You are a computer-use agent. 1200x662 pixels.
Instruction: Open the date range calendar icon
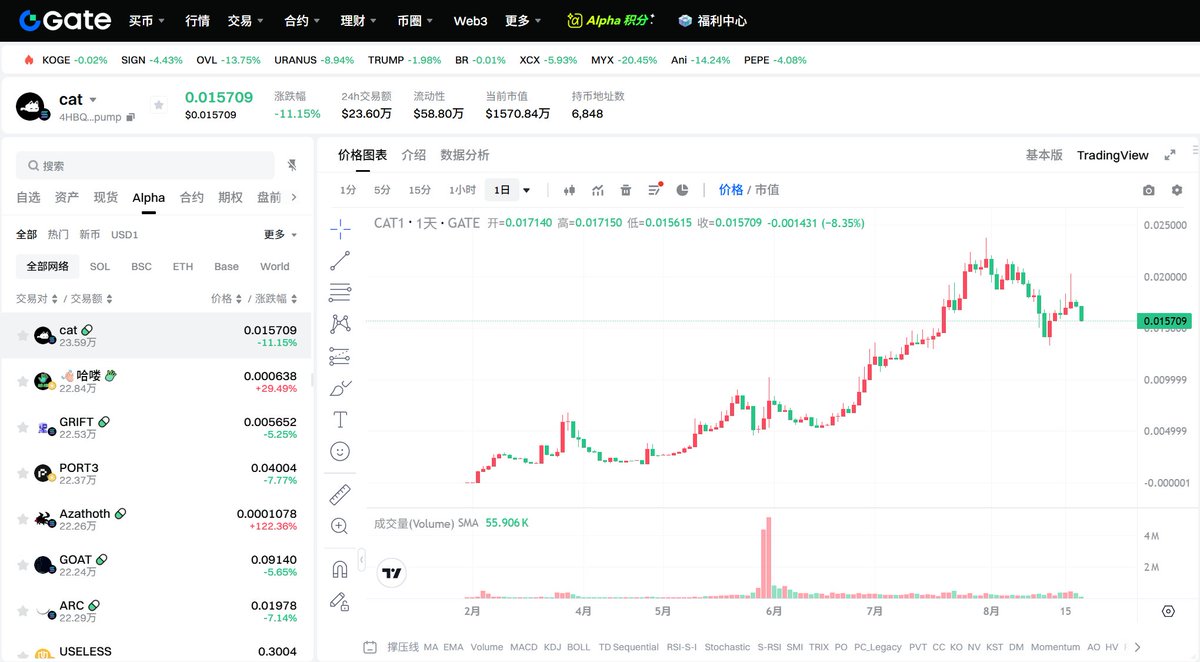(370, 647)
